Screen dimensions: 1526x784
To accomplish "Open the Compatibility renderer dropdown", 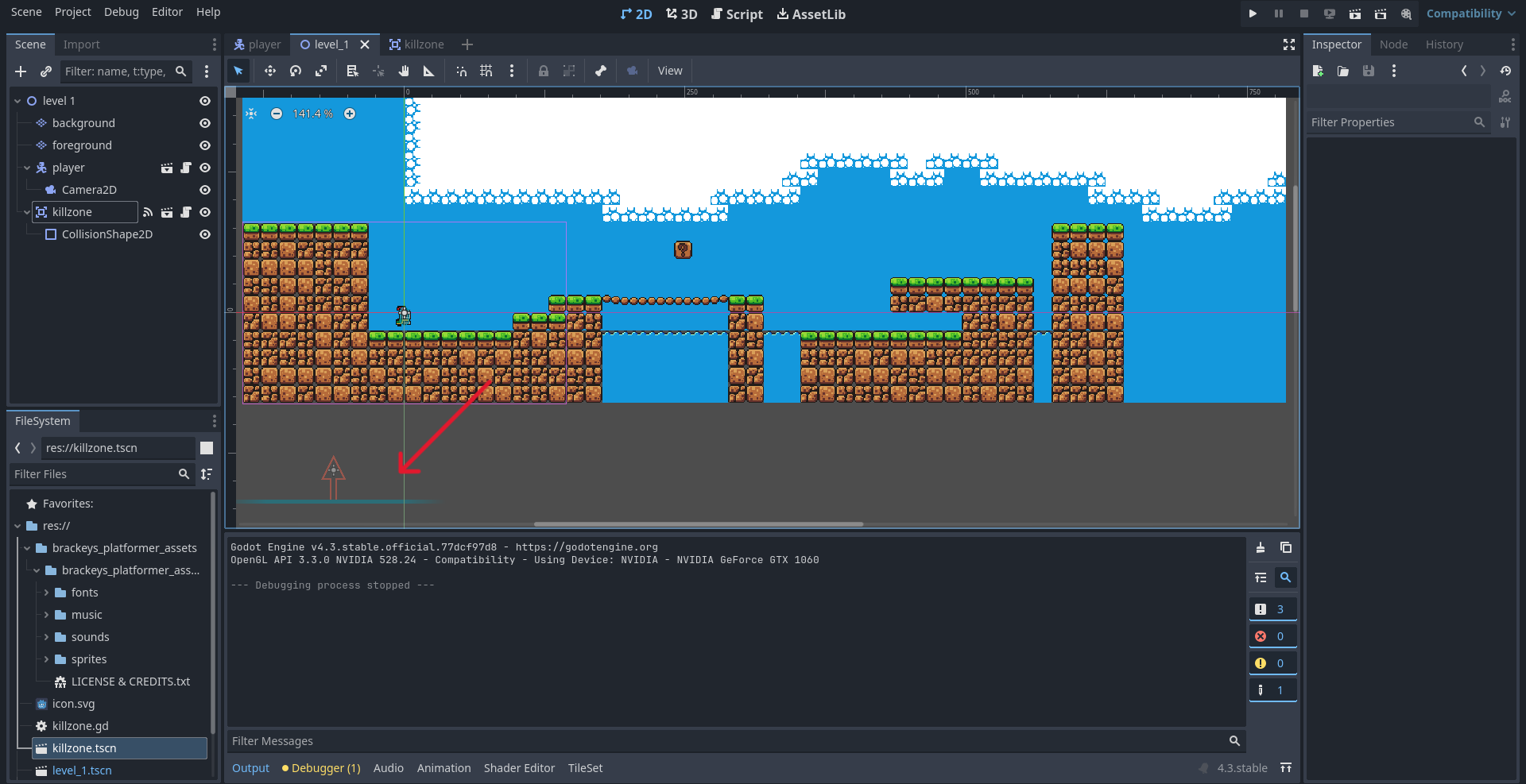I will [x=1470, y=14].
